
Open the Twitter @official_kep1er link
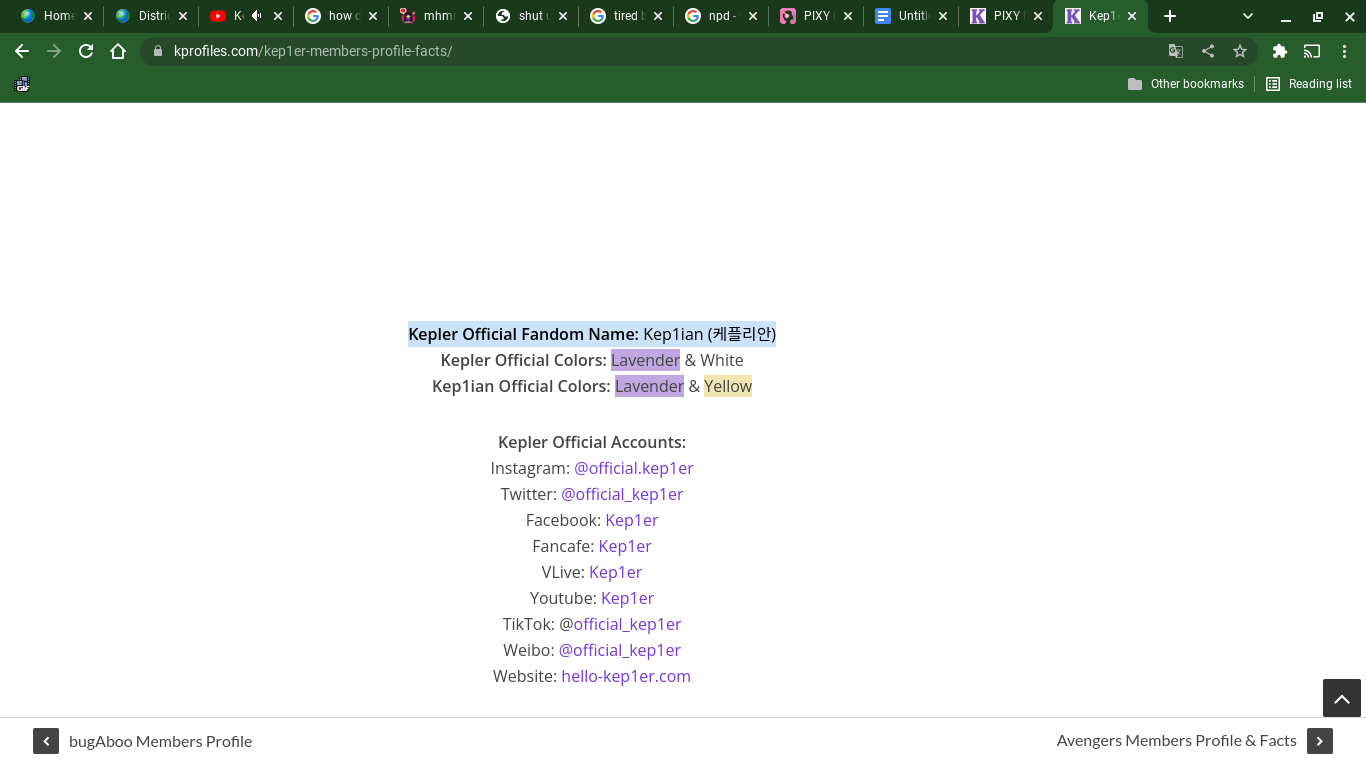coord(622,494)
